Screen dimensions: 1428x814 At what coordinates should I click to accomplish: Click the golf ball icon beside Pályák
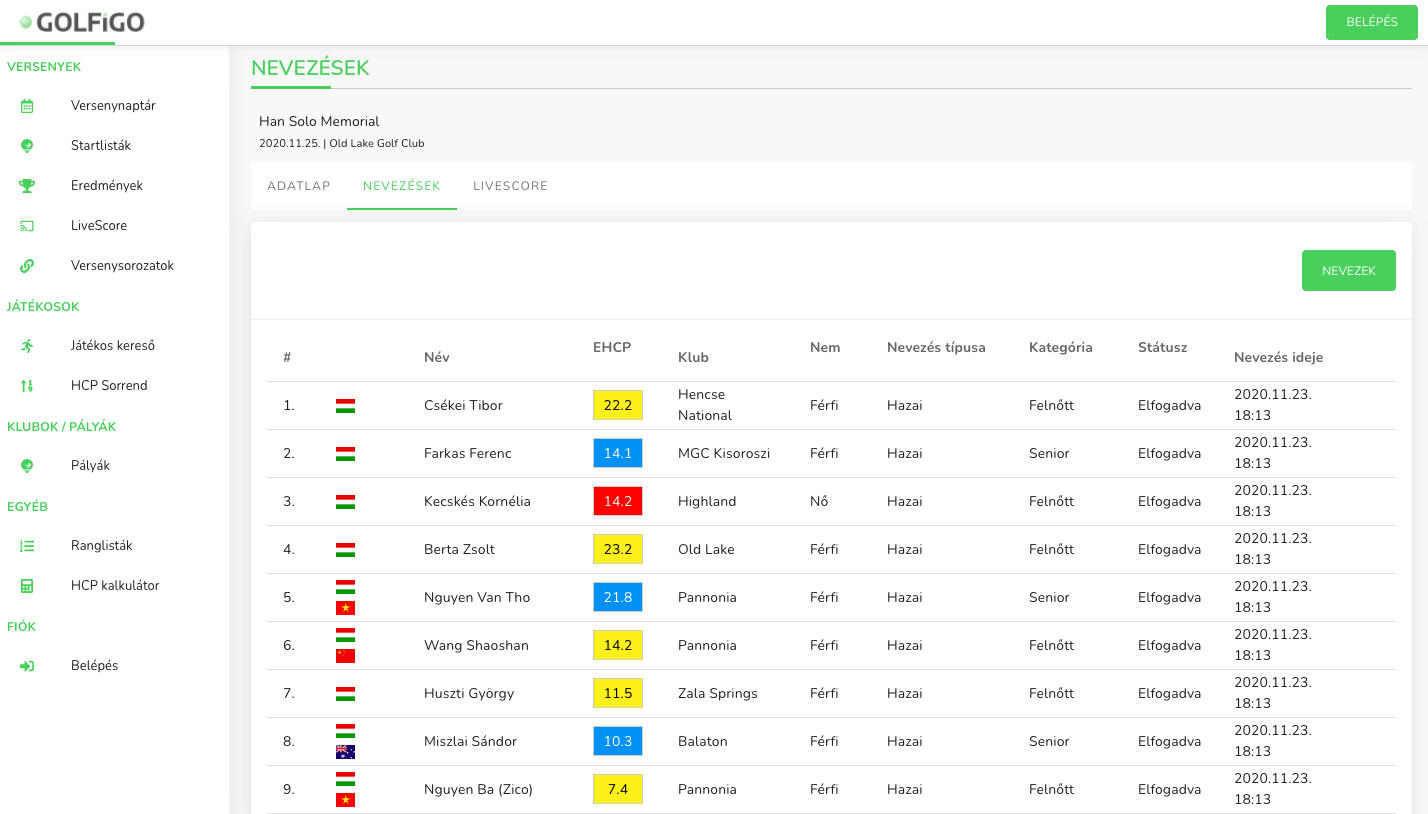coord(27,466)
